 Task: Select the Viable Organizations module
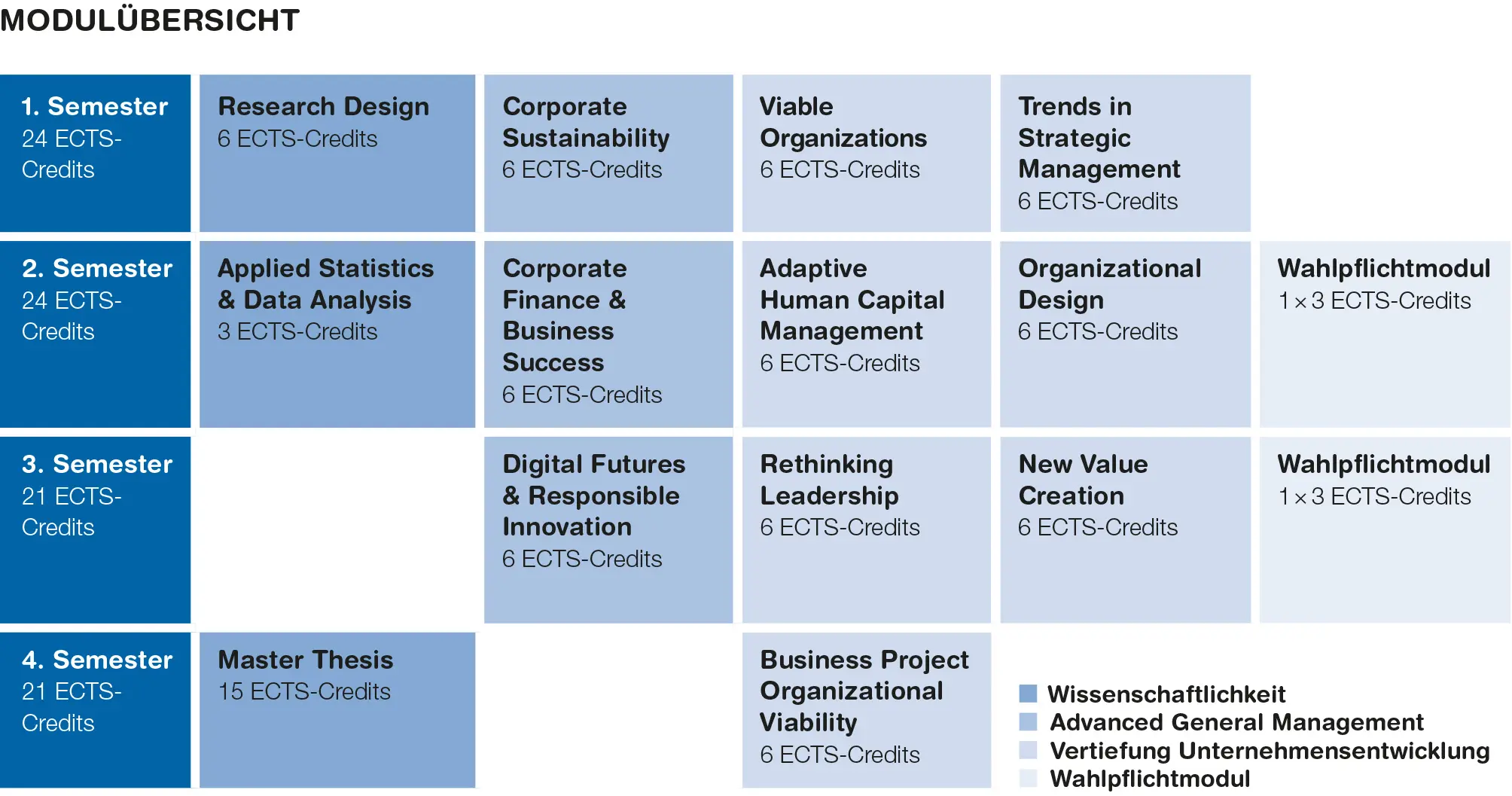click(x=867, y=153)
